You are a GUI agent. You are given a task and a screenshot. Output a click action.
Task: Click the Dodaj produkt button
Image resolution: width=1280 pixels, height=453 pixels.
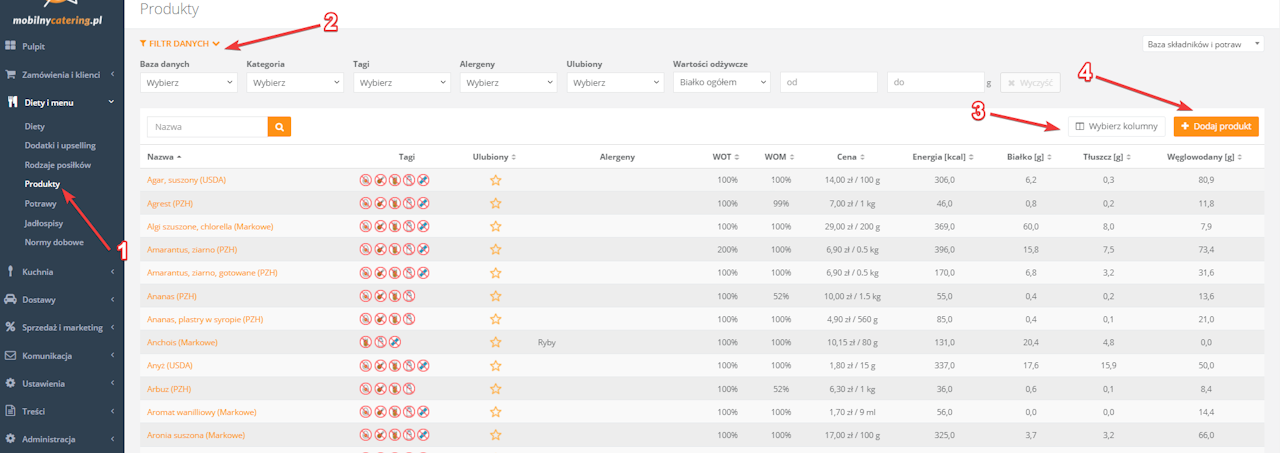1216,127
